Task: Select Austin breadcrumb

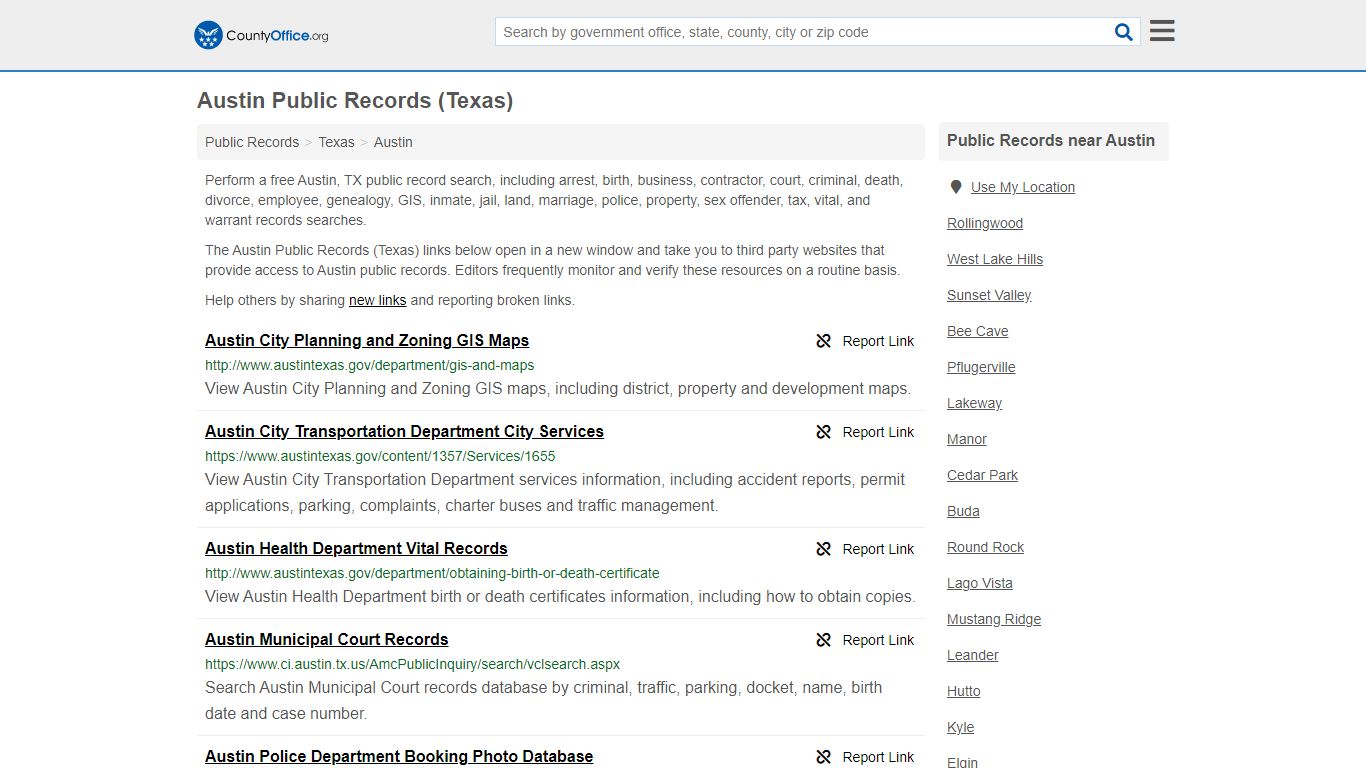Action: (x=393, y=142)
